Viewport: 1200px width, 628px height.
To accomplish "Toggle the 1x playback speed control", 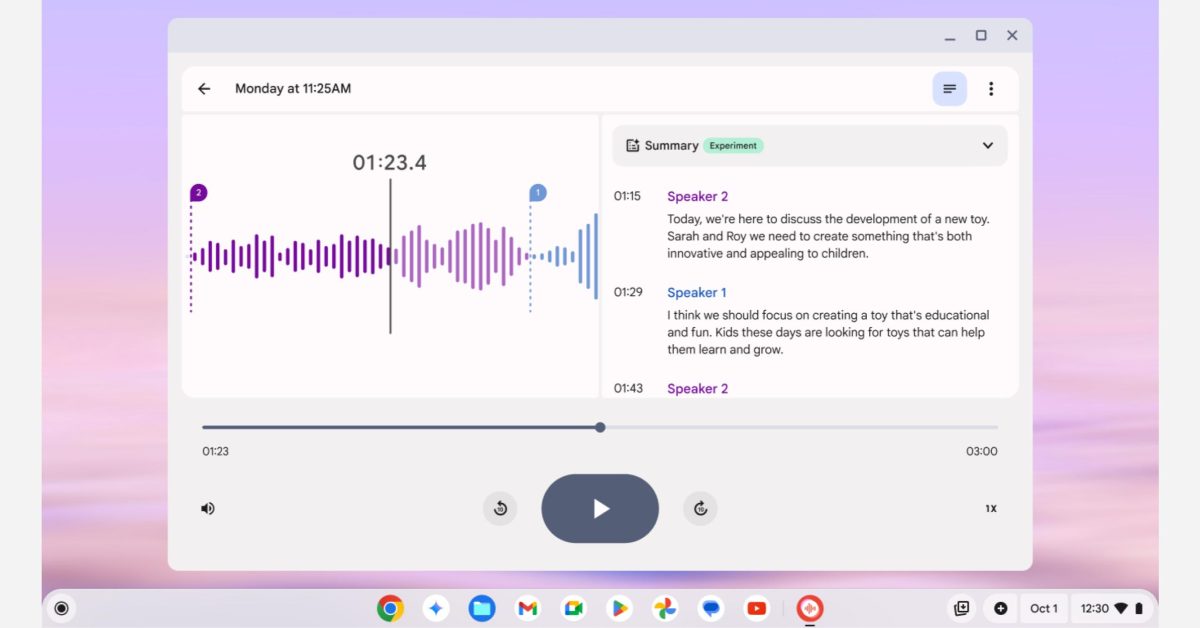I will click(990, 508).
